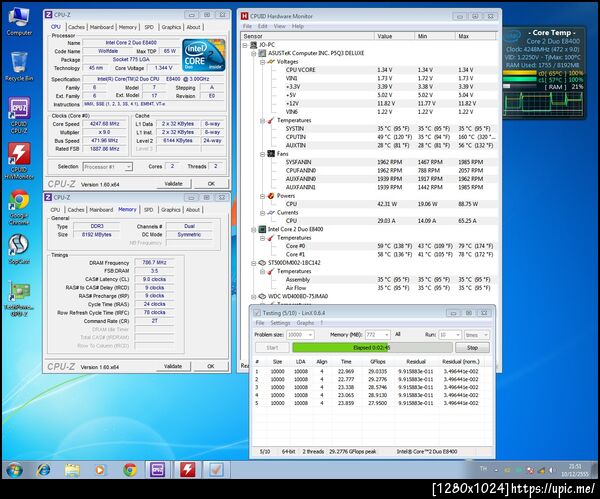Collapse the Fans tree branch
Viewport: 600px width, 499px height.
coord(262,154)
